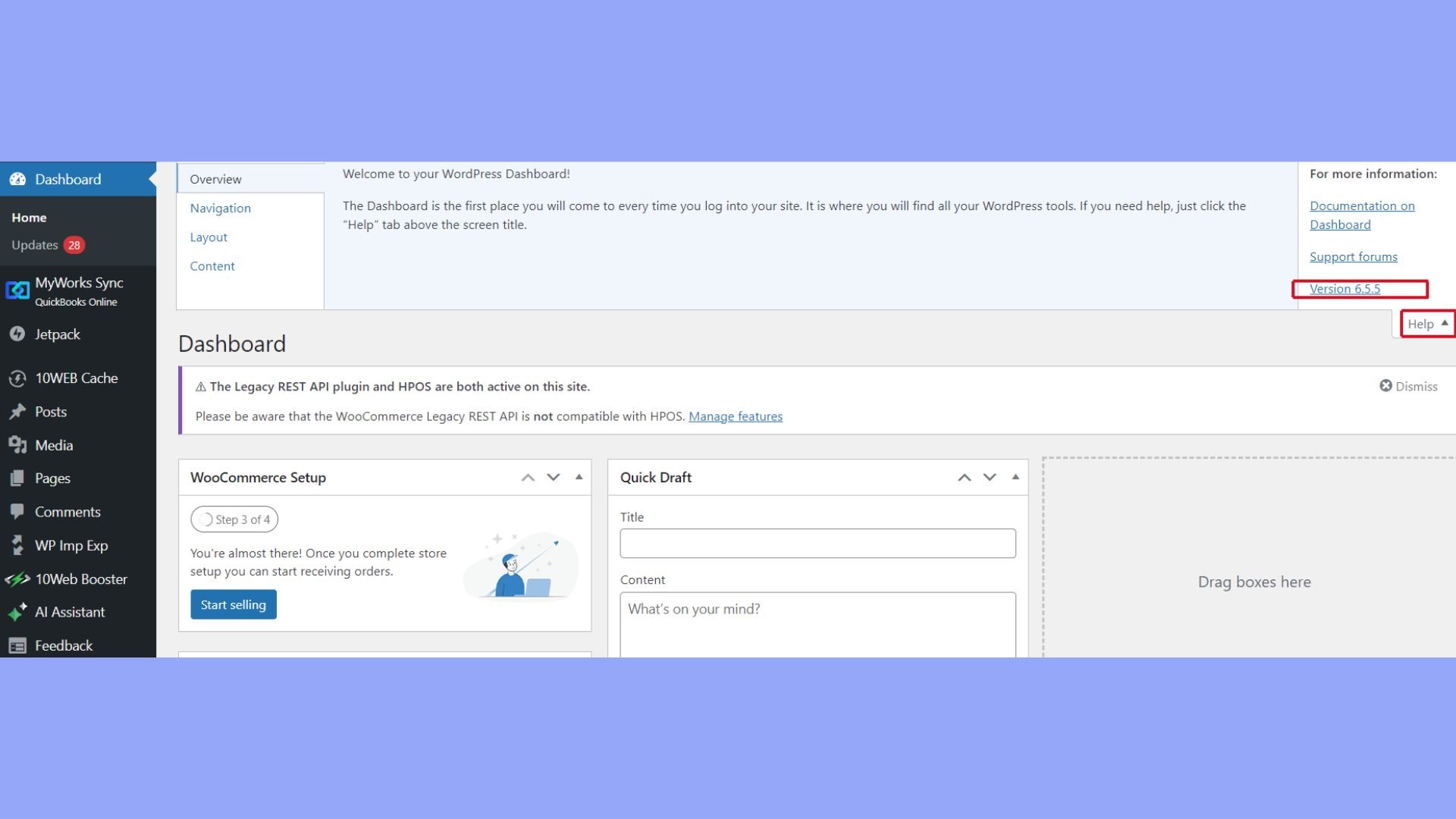Screen dimensions: 1456x819
Task: Open the Comments bubble icon
Action: tap(17, 512)
